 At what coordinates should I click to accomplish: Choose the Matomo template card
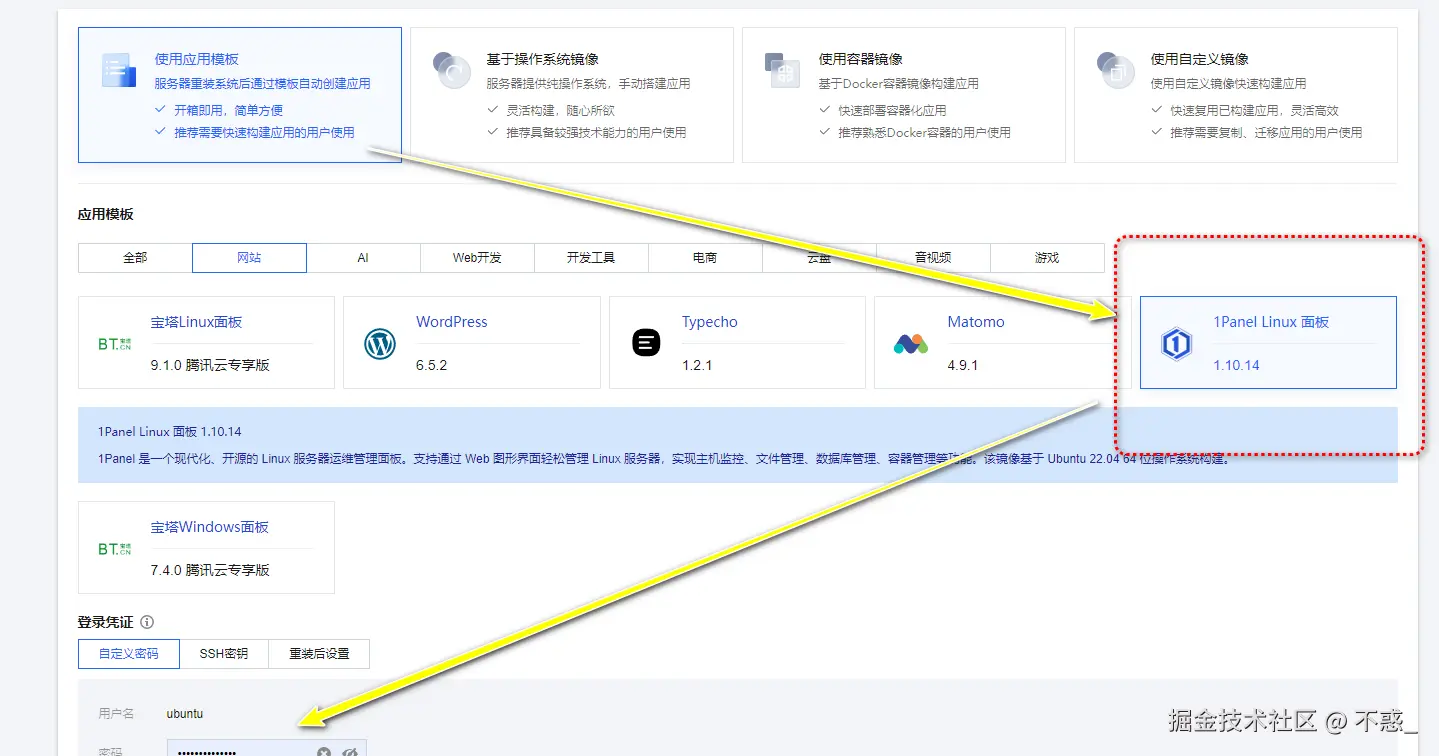point(1003,342)
